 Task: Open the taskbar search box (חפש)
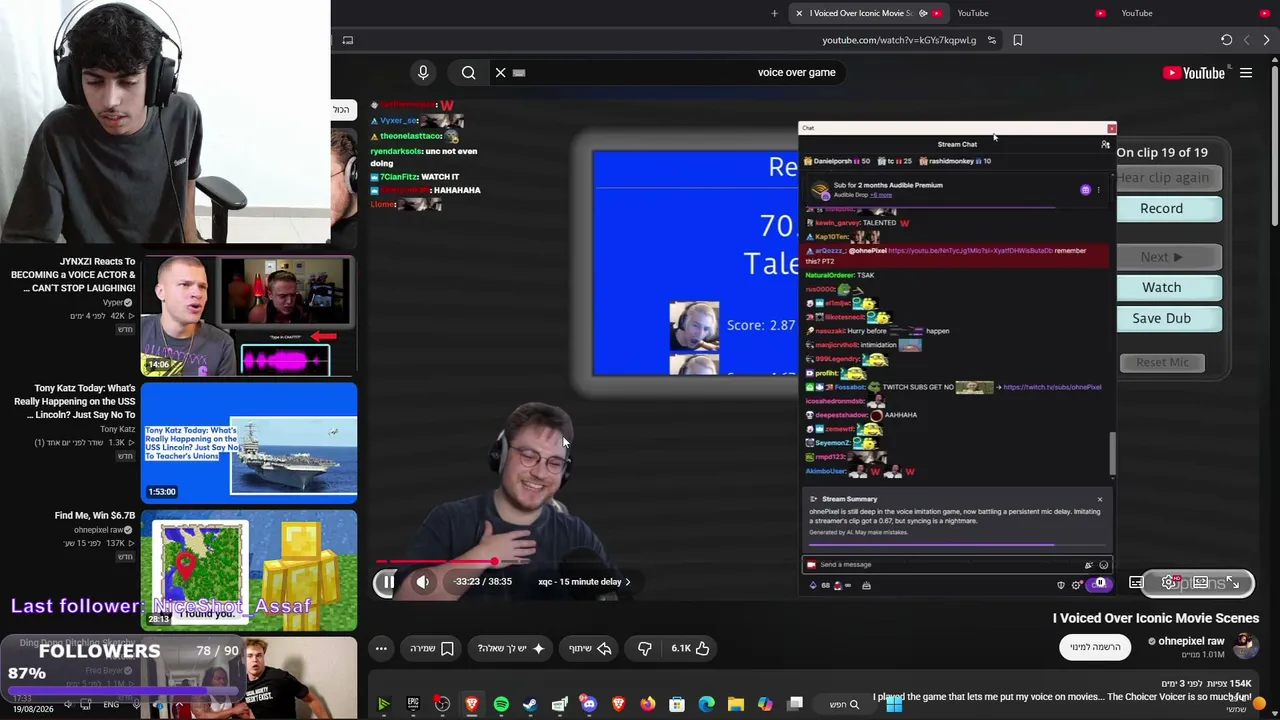845,704
